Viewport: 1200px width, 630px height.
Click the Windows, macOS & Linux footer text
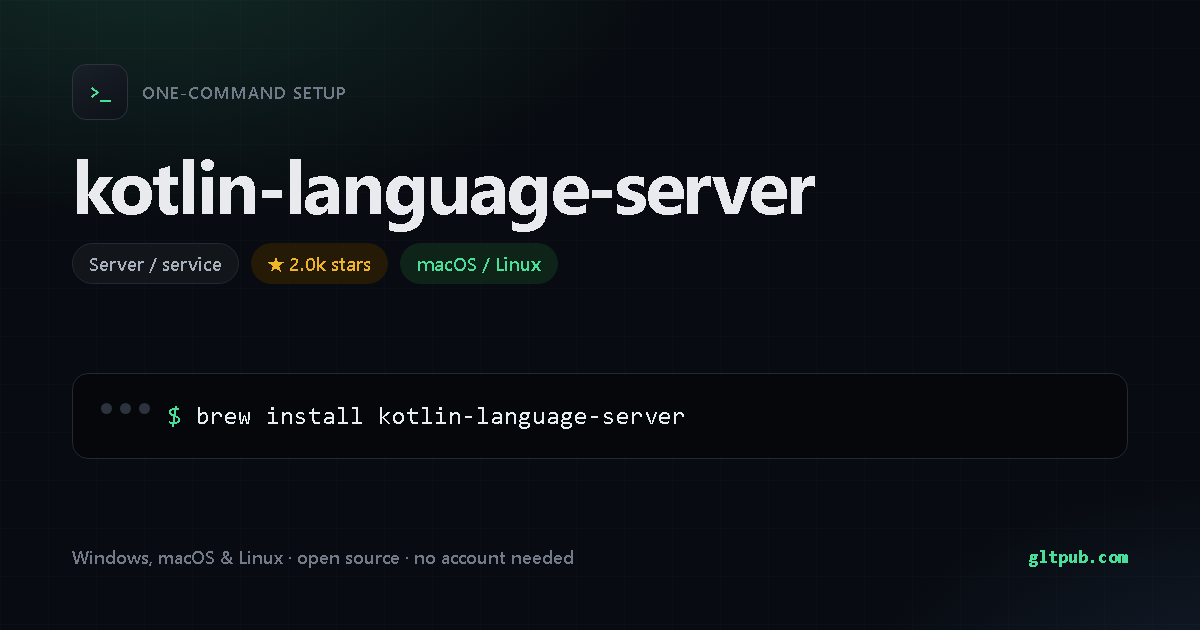tap(323, 558)
